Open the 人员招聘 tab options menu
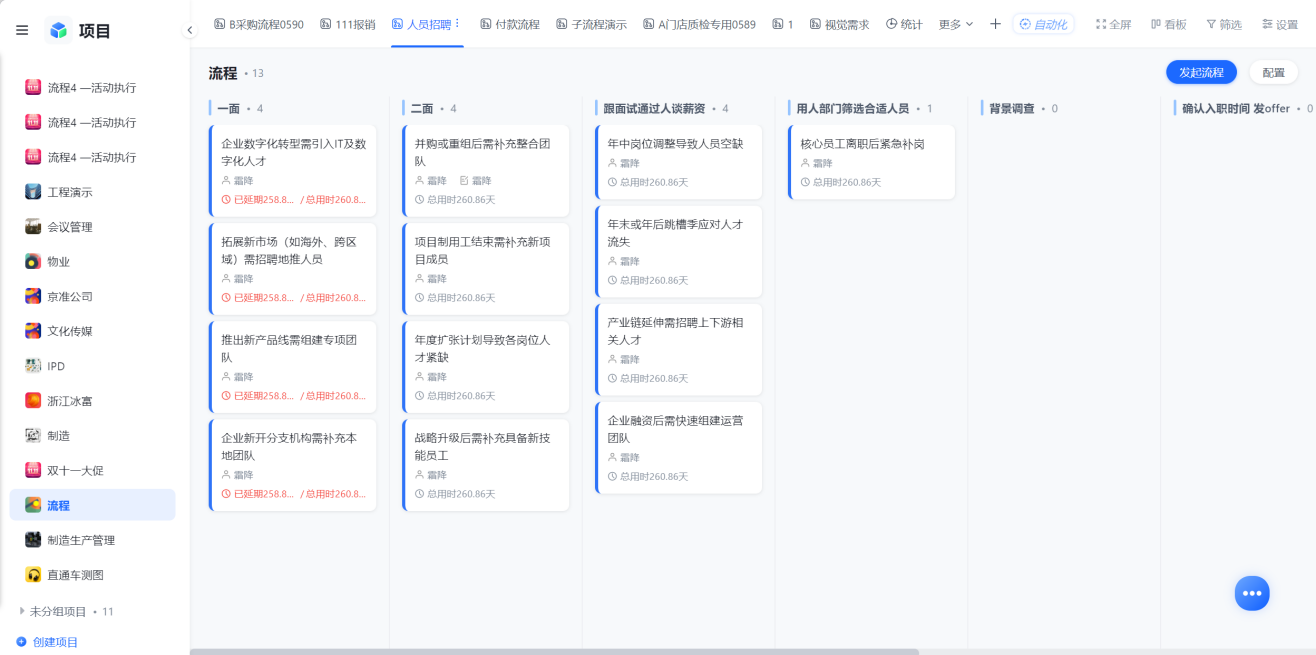 pos(457,24)
